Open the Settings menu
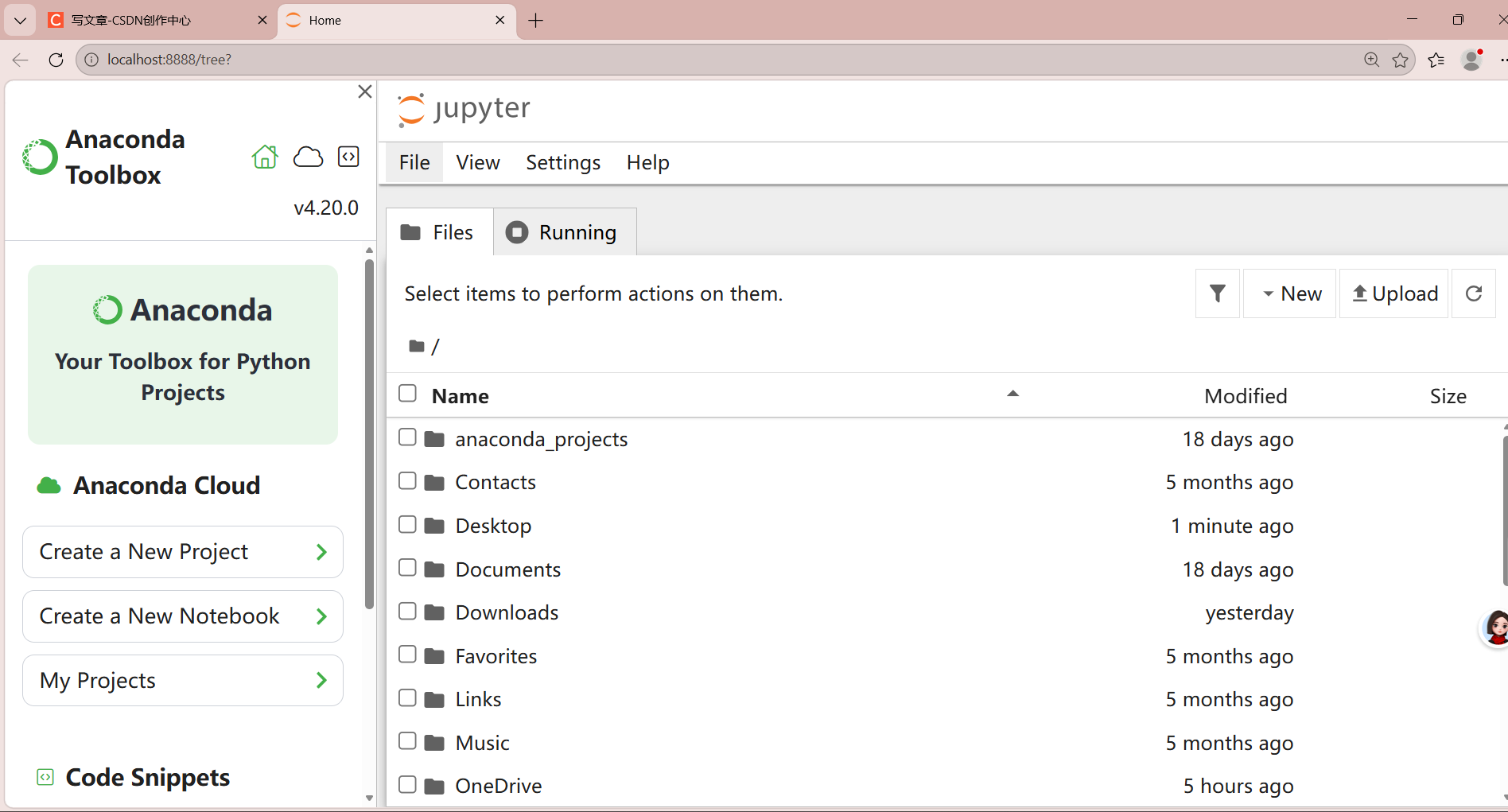The image size is (1508, 812). [x=563, y=162]
